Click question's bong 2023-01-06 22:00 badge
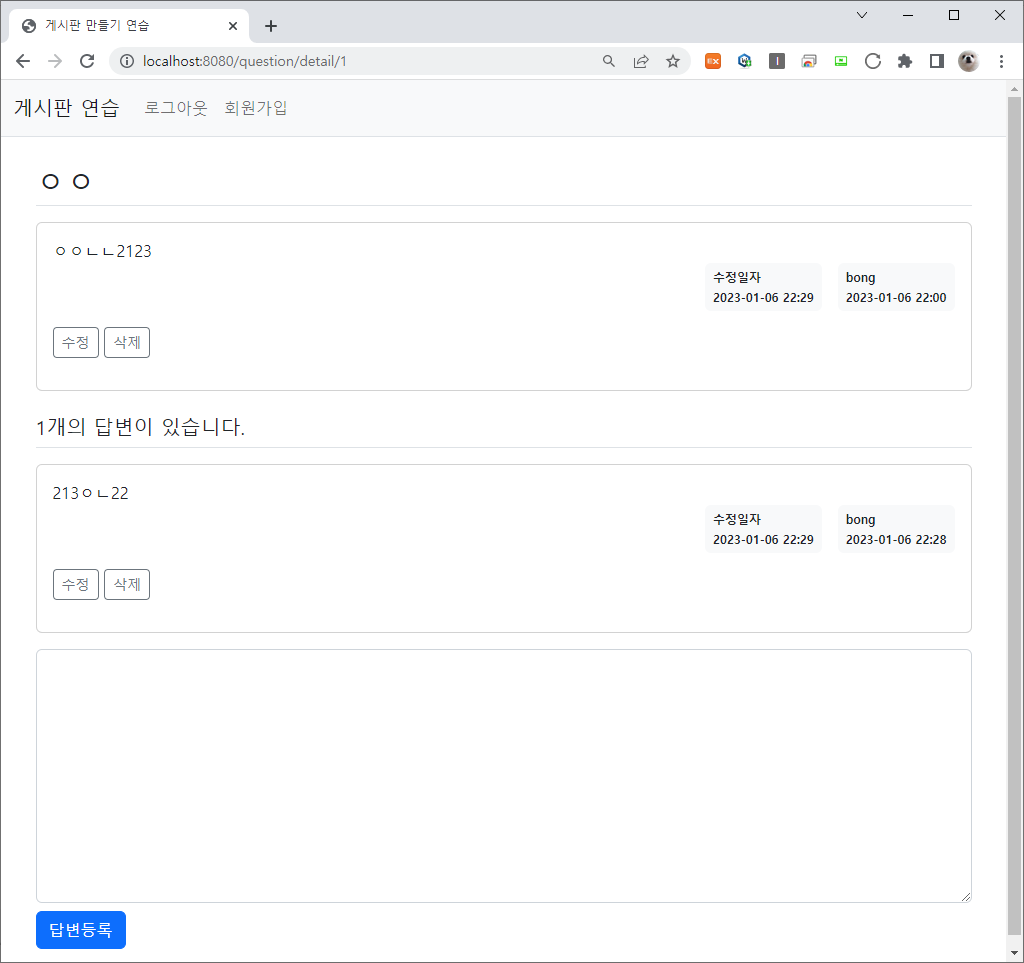1024x963 pixels. pyautogui.click(x=896, y=287)
